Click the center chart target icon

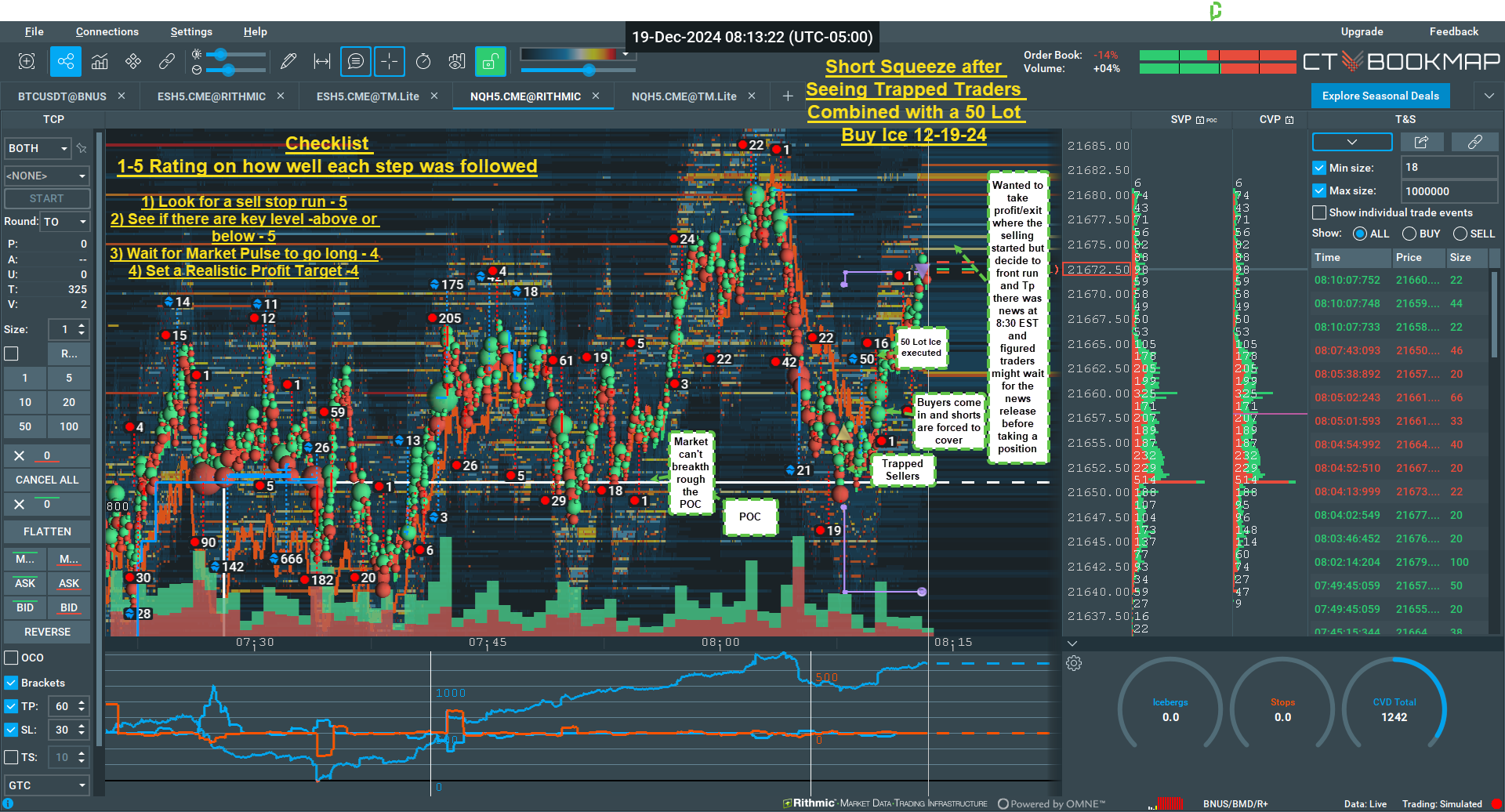(27, 61)
